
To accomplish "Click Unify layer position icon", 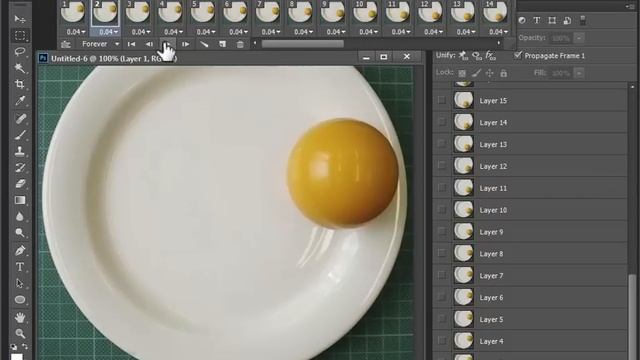I will coord(463,56).
